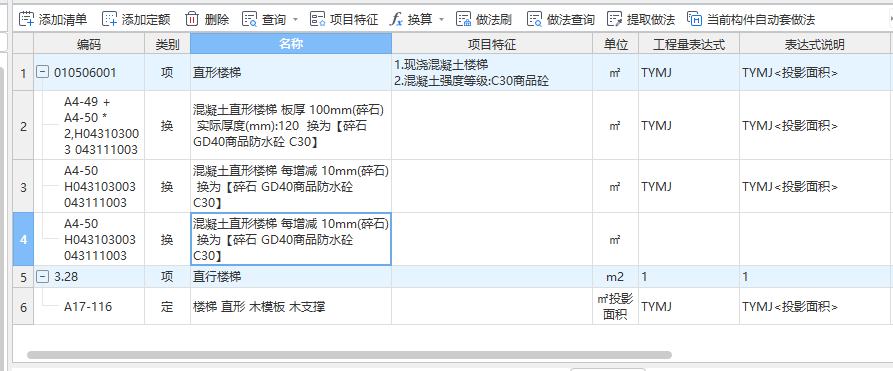Click 当前构件自动套做法 icon
Image resolution: width=893 pixels, height=371 pixels.
click(x=694, y=19)
